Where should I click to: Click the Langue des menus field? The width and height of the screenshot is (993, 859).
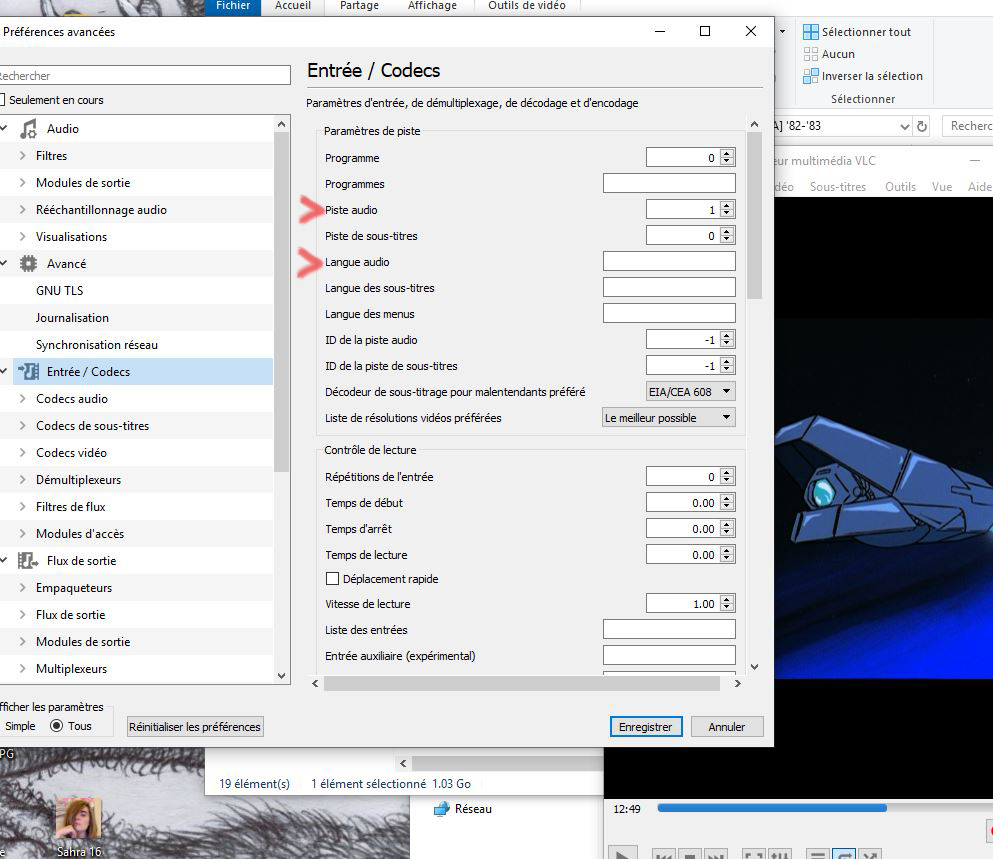pyautogui.click(x=669, y=314)
